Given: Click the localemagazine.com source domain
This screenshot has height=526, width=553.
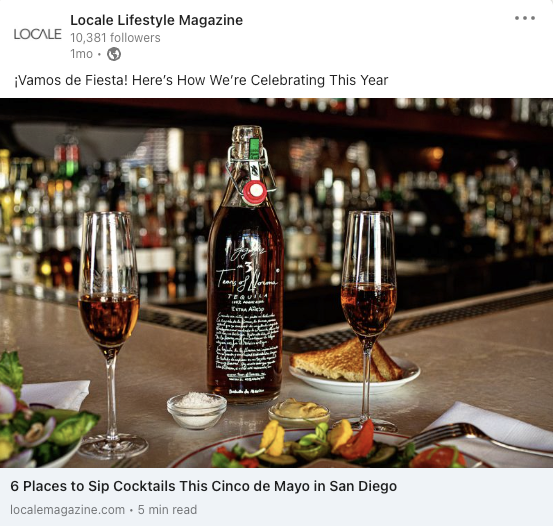Looking at the screenshot, I should (67, 510).
